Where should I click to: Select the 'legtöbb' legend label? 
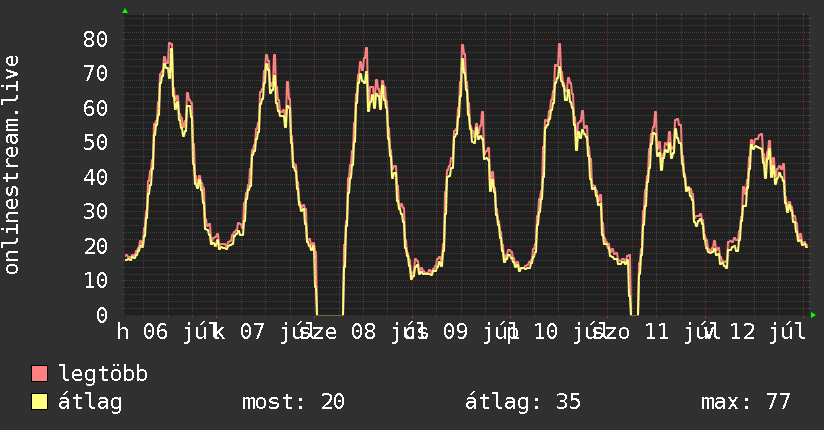(x=103, y=374)
